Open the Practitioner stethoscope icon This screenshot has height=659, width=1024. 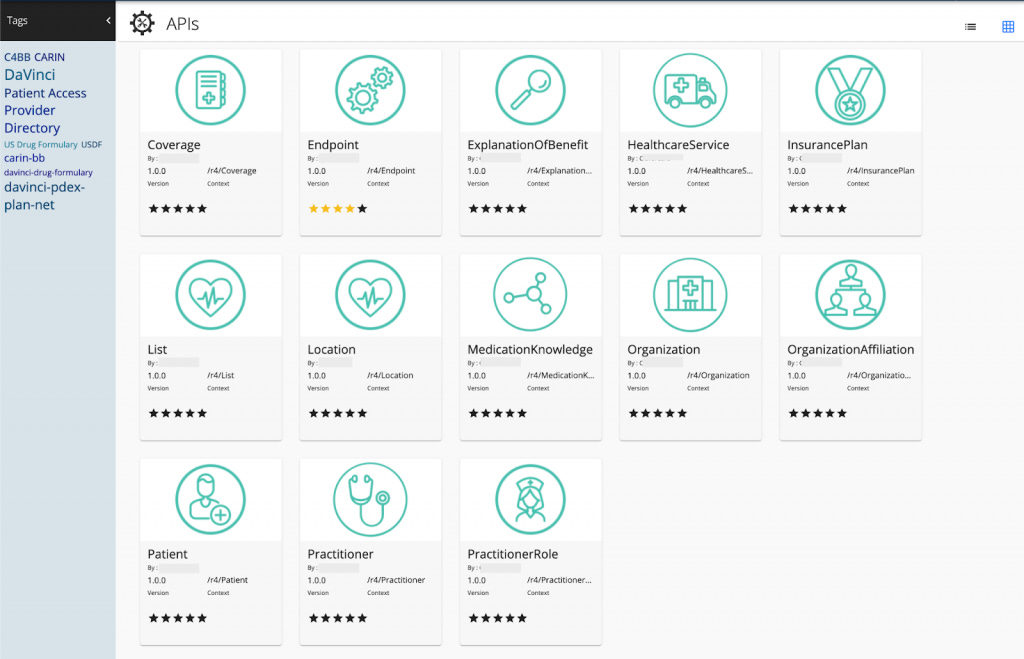370,500
